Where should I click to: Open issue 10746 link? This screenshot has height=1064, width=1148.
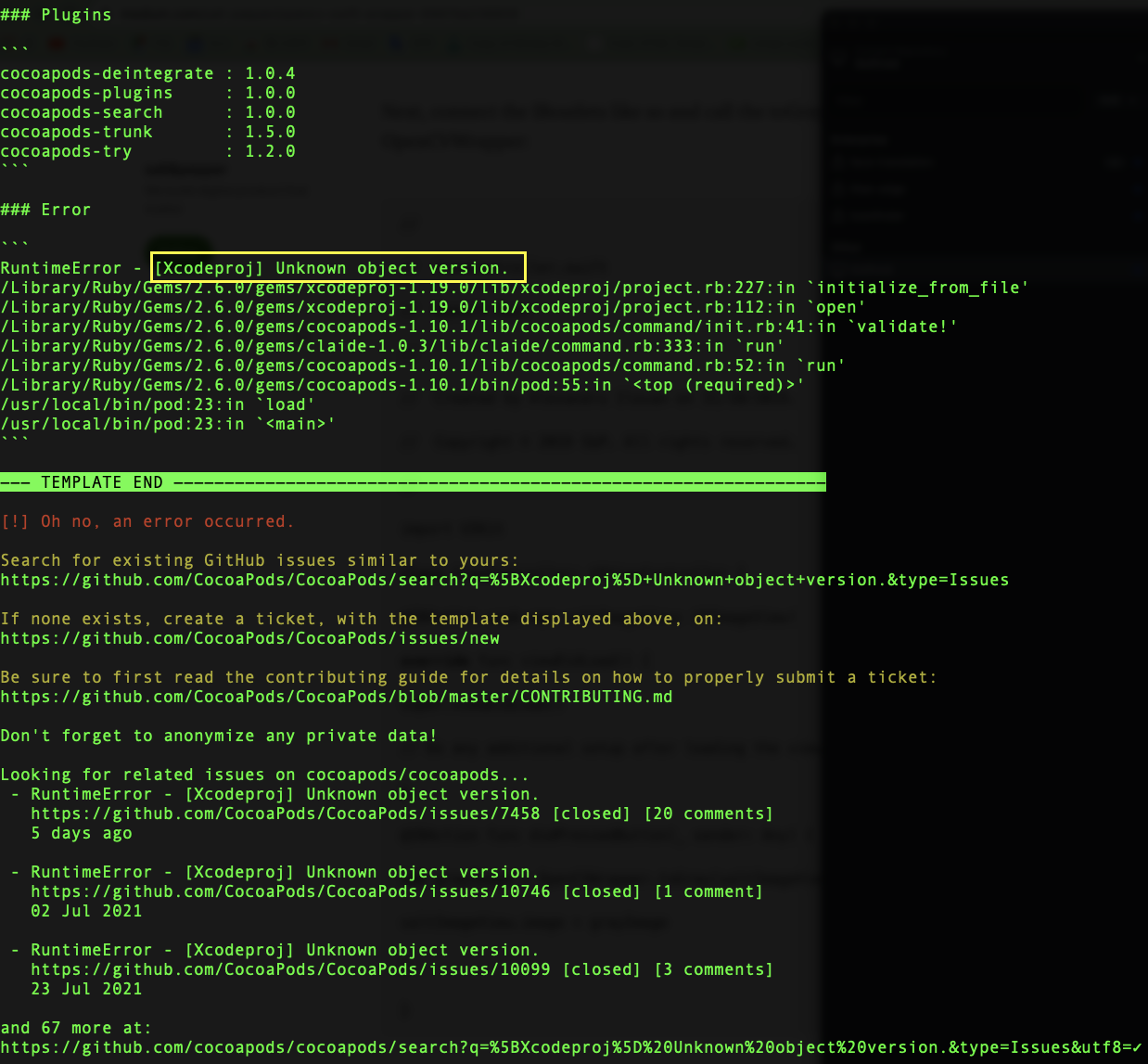(x=290, y=891)
